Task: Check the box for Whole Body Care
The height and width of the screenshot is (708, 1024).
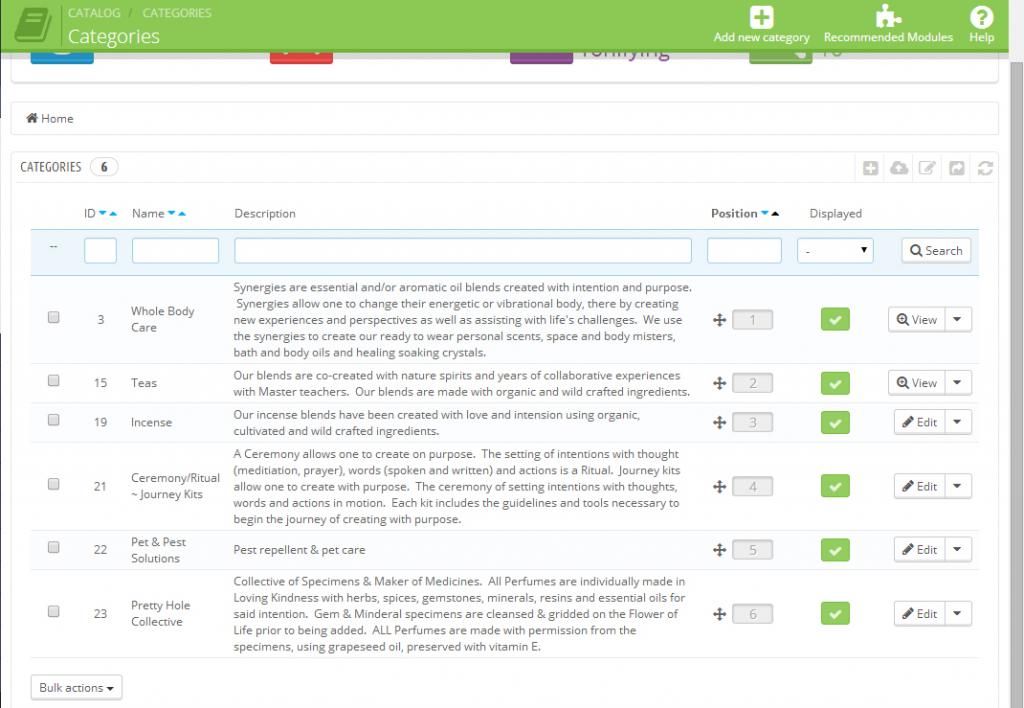Action: (x=54, y=318)
